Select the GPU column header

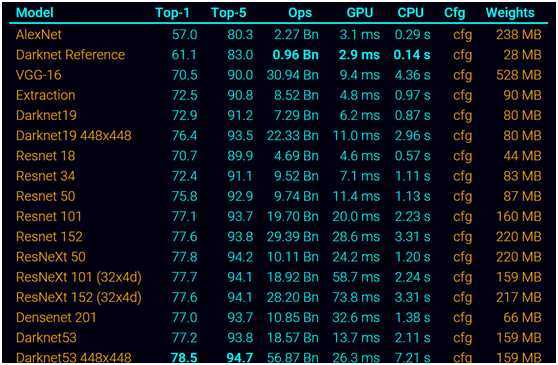360,13
